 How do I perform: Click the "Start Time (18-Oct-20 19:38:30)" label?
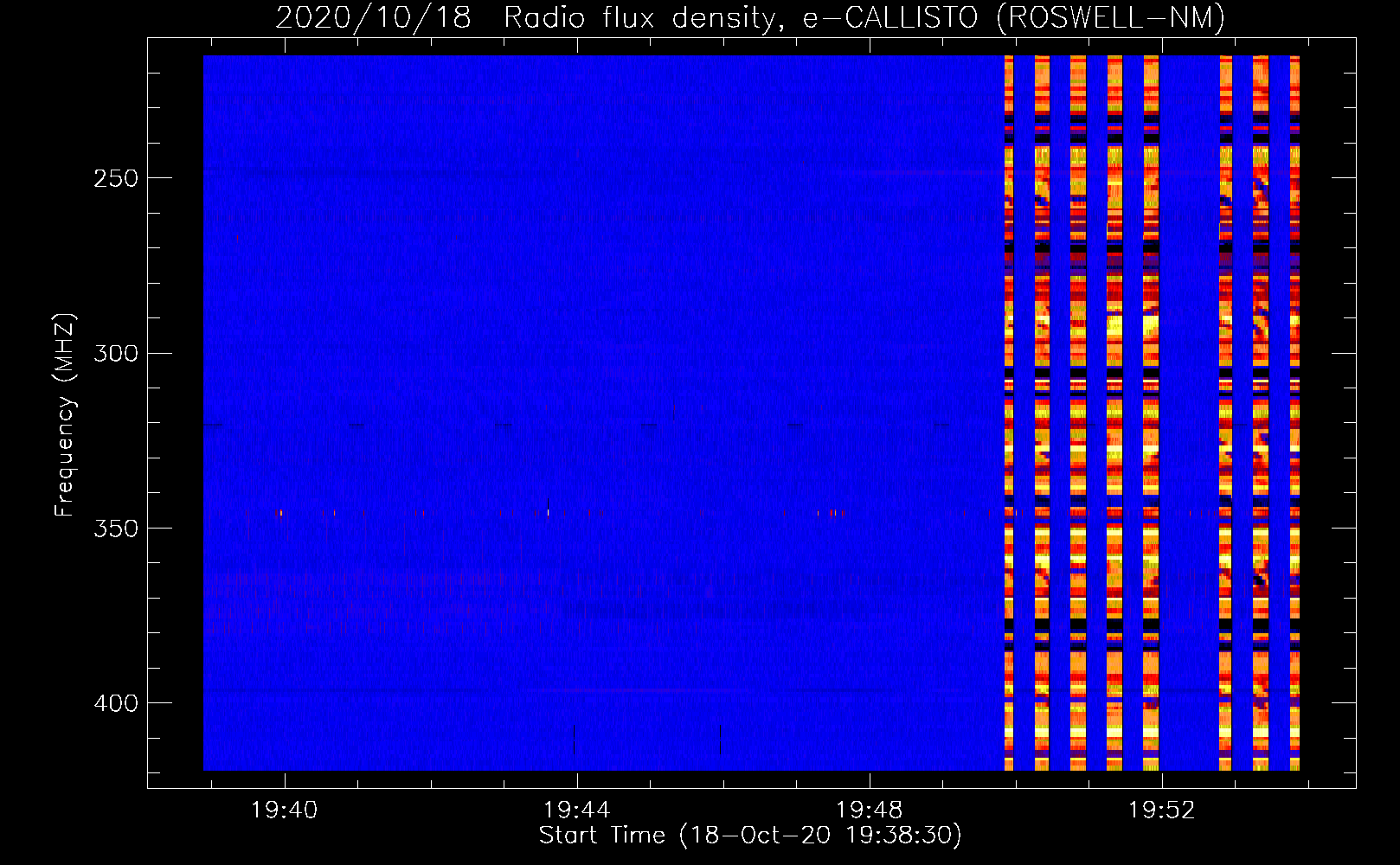pos(750,836)
